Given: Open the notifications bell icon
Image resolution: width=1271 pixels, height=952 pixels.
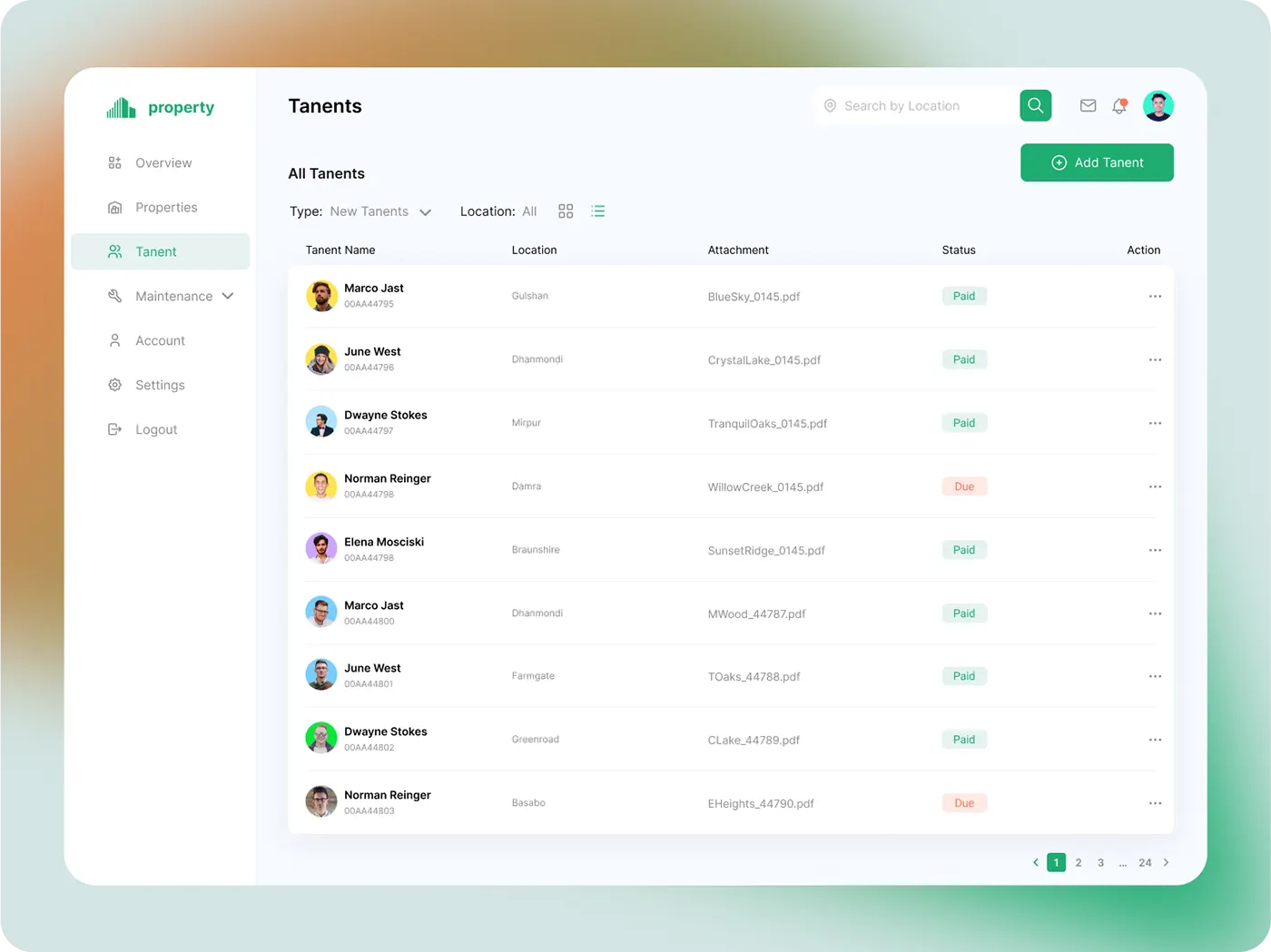Looking at the screenshot, I should click(1119, 106).
